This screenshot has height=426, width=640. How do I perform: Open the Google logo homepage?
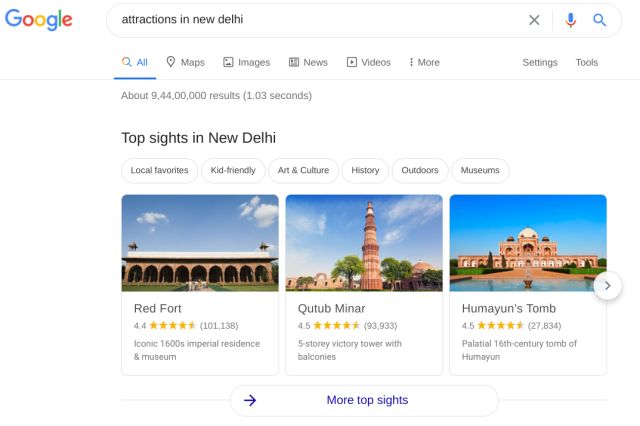pos(38,19)
